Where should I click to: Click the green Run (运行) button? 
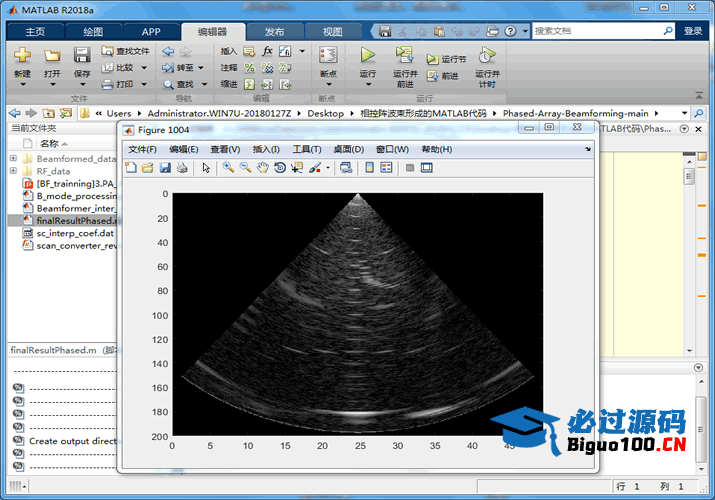point(367,59)
